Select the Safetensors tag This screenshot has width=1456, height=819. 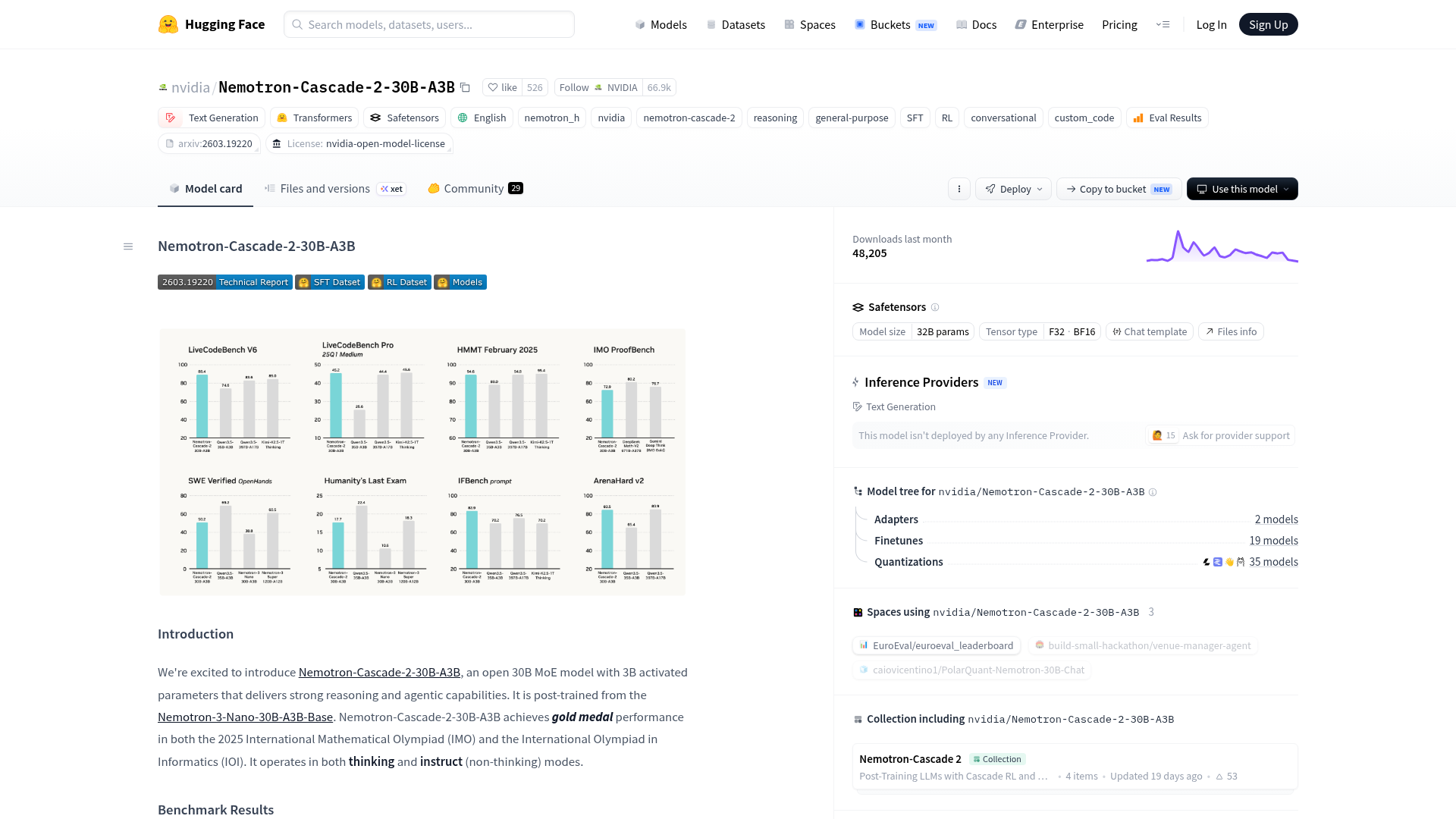(x=404, y=118)
